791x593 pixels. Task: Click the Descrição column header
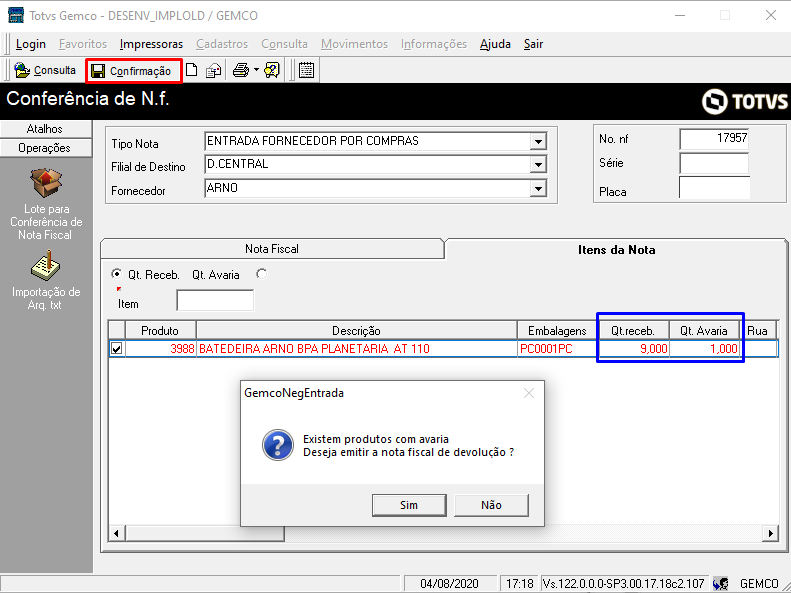pos(356,331)
